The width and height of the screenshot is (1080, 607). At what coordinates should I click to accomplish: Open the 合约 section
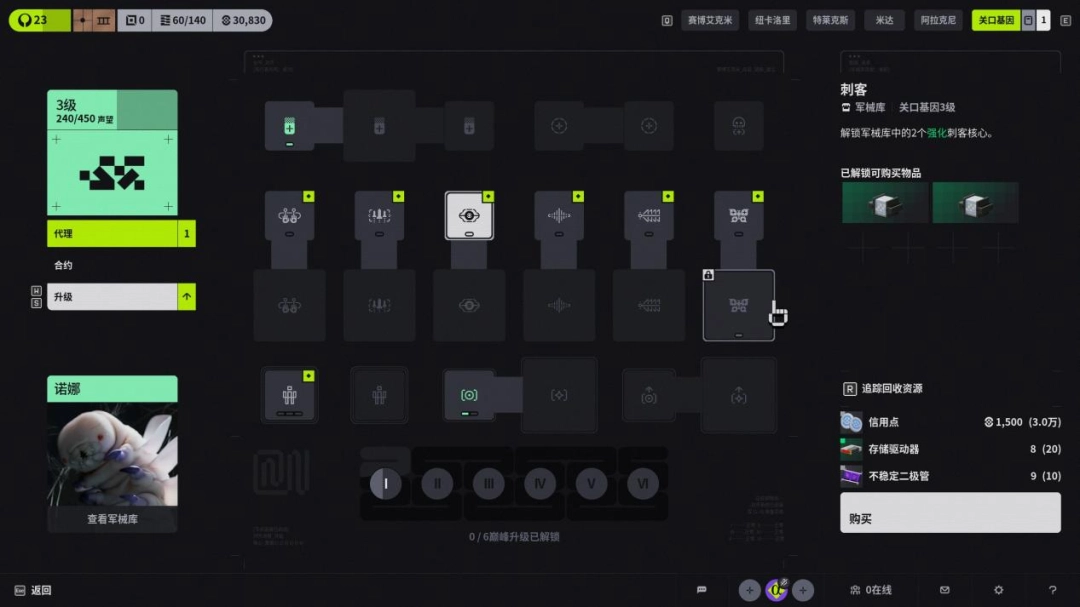[x=63, y=265]
